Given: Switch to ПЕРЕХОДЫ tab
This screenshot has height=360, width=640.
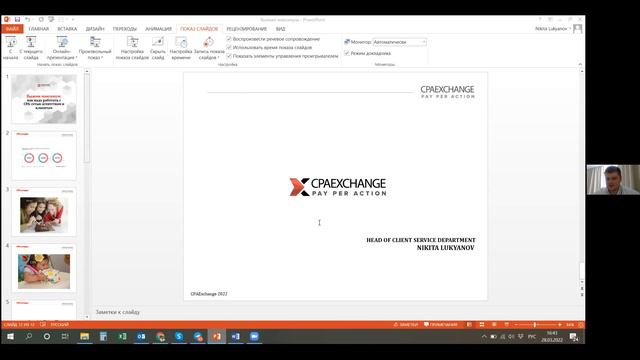Looking at the screenshot, I should 125,29.
